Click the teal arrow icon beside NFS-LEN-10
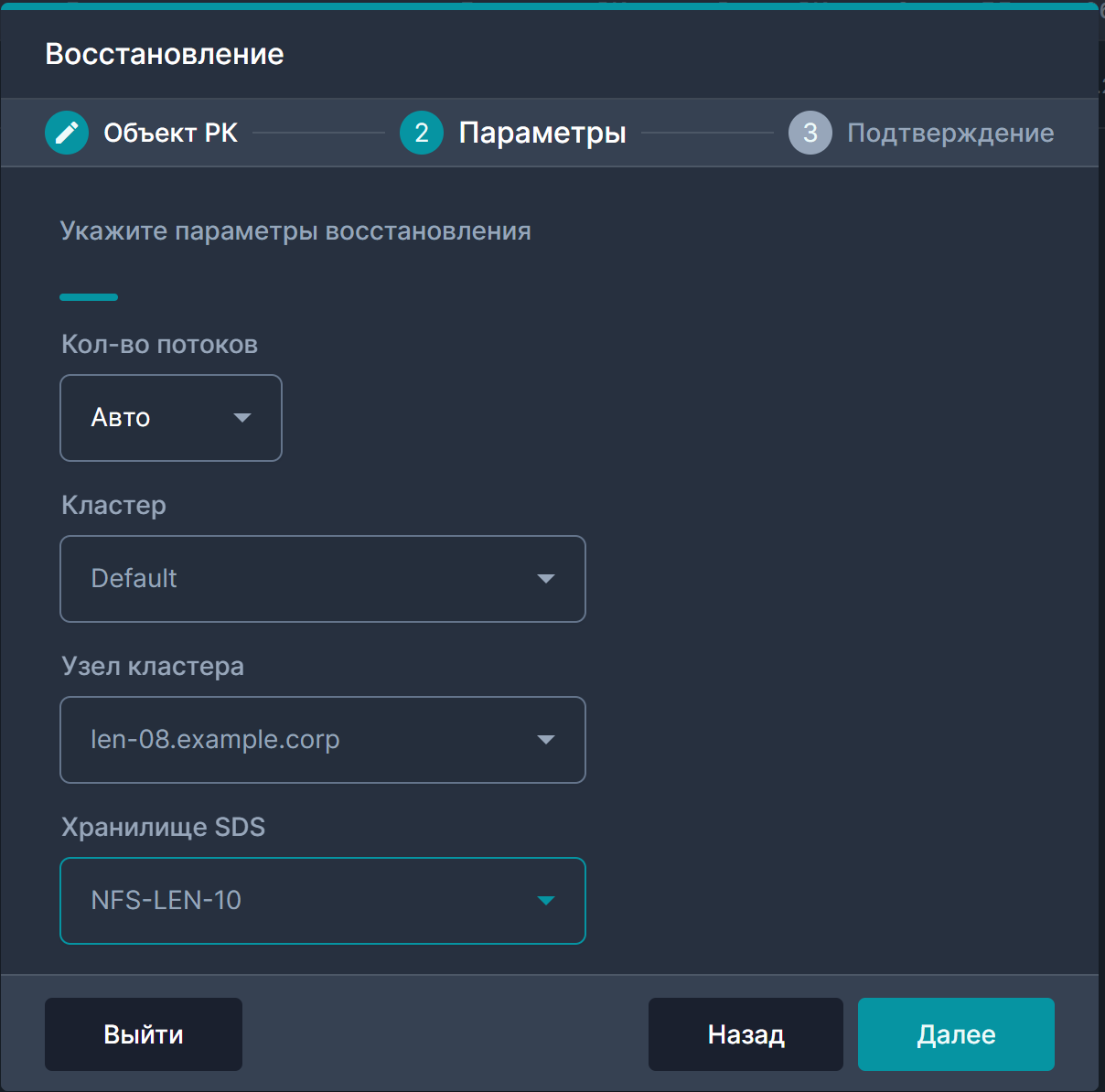 [546, 901]
